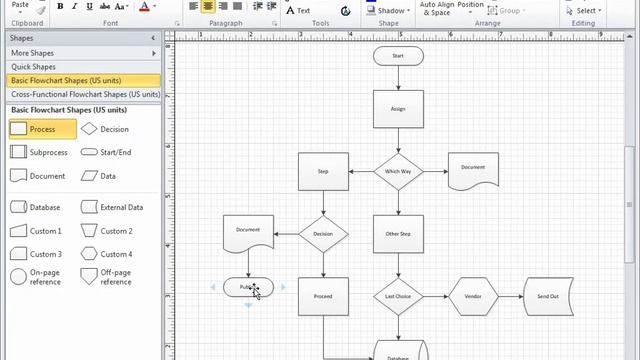Decrease the paragraph indent

258,6
